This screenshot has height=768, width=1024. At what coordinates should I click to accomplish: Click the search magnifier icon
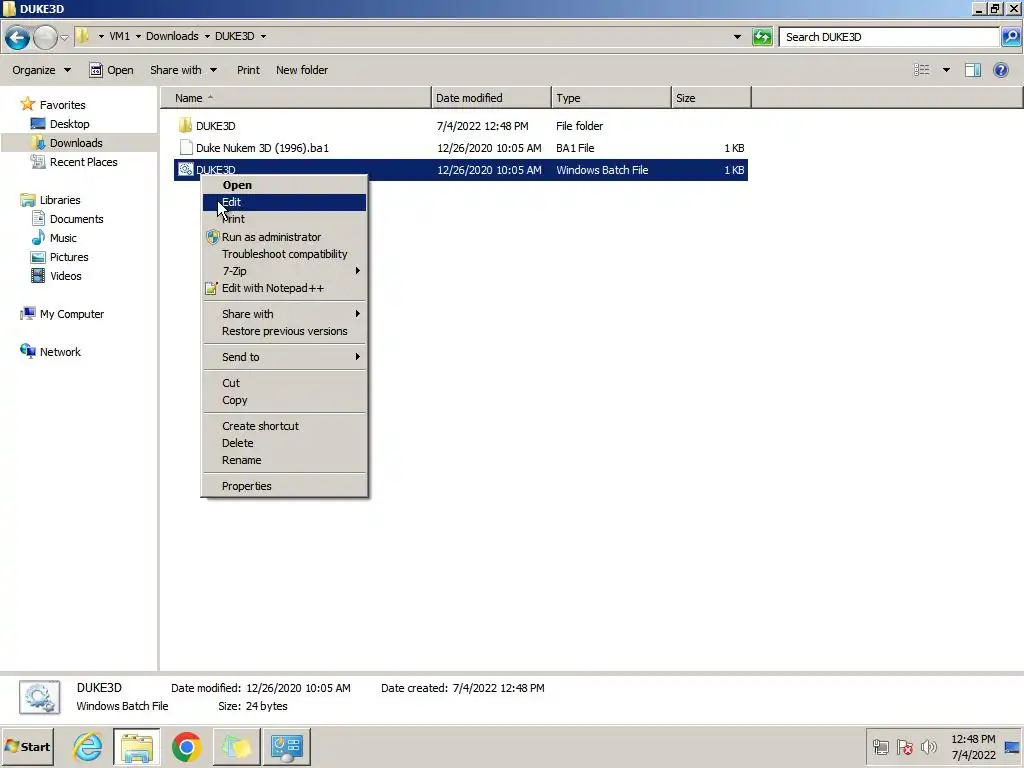click(x=1010, y=37)
